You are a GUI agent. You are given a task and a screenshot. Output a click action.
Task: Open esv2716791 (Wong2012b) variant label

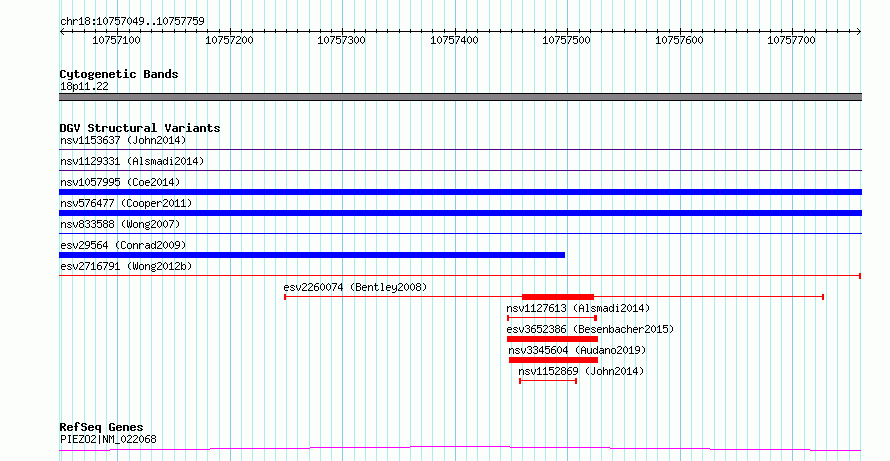(126, 266)
